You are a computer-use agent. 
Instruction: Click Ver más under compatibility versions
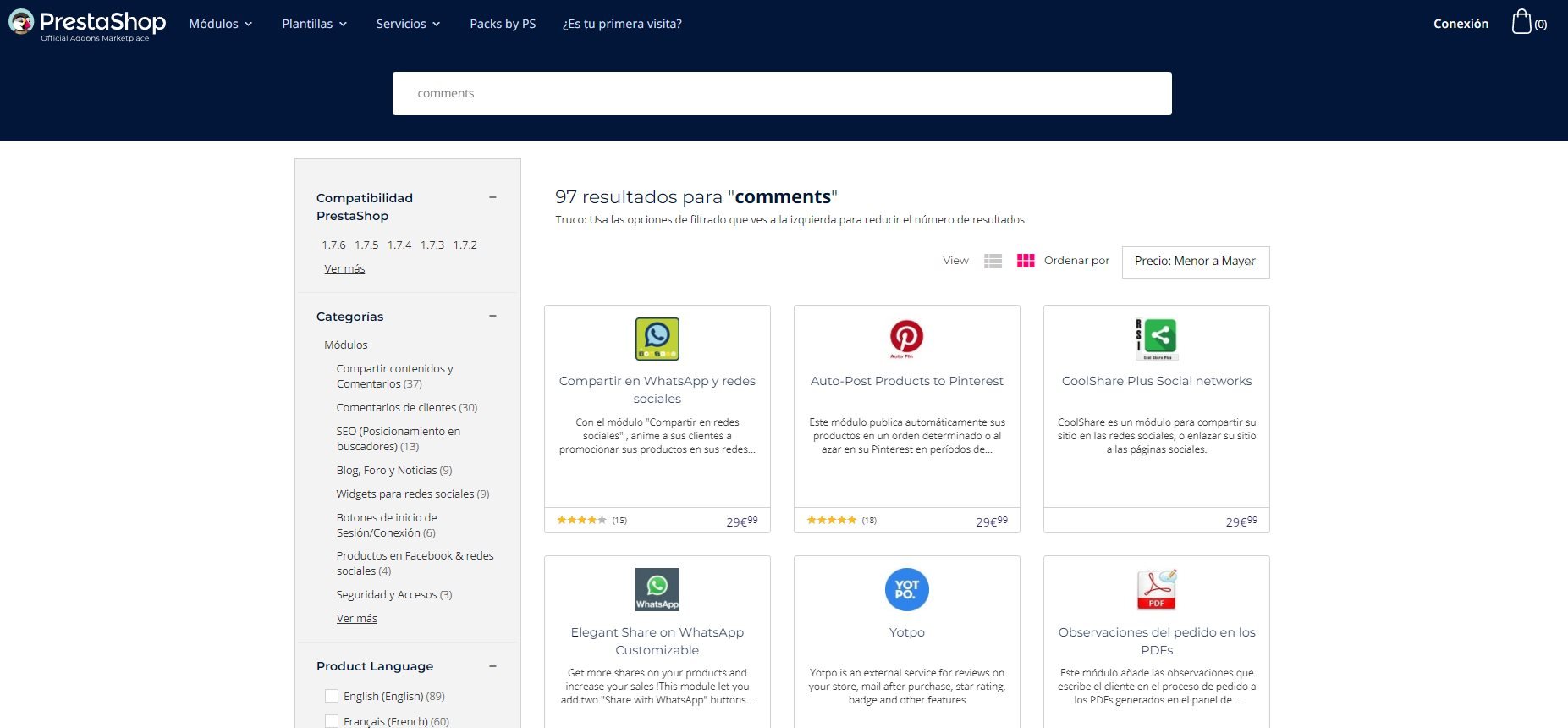344,268
